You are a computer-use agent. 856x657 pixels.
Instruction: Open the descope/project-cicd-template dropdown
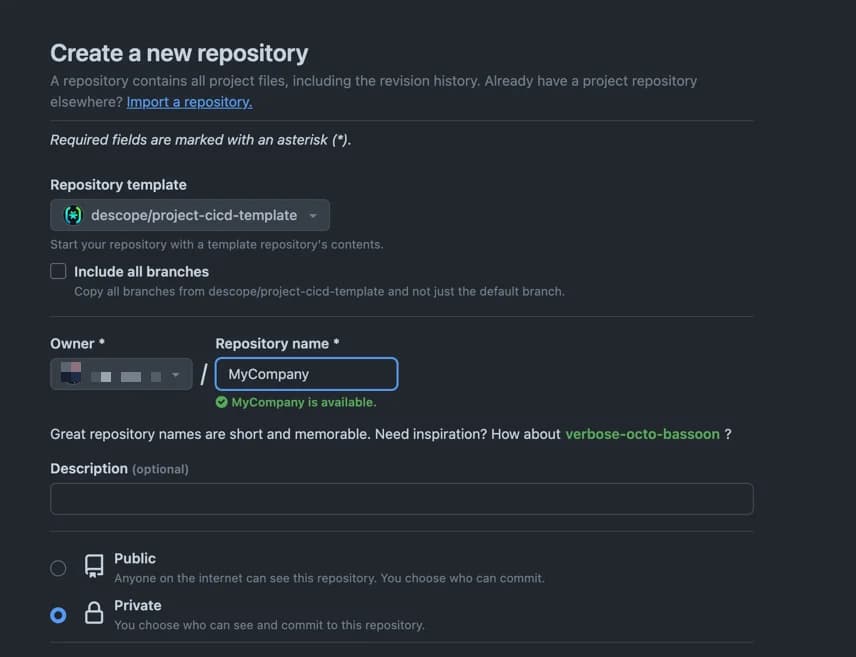[x=190, y=214]
